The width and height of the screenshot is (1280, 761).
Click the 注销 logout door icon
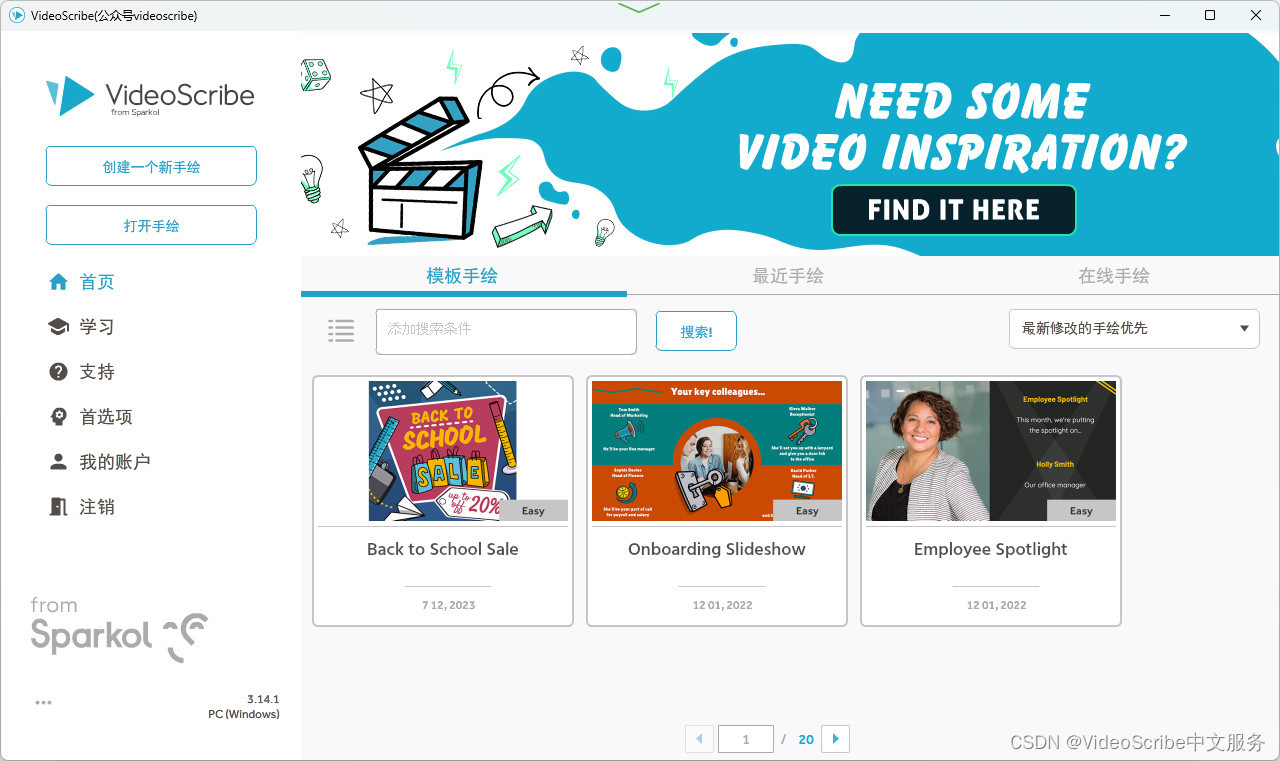pos(58,506)
